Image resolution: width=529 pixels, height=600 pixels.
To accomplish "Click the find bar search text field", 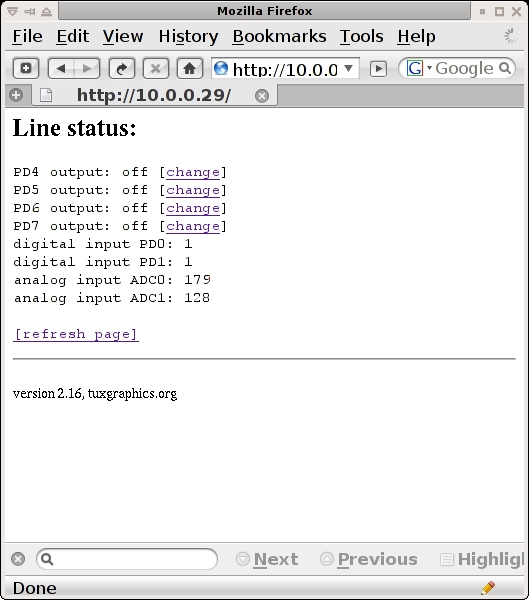I will 127,559.
